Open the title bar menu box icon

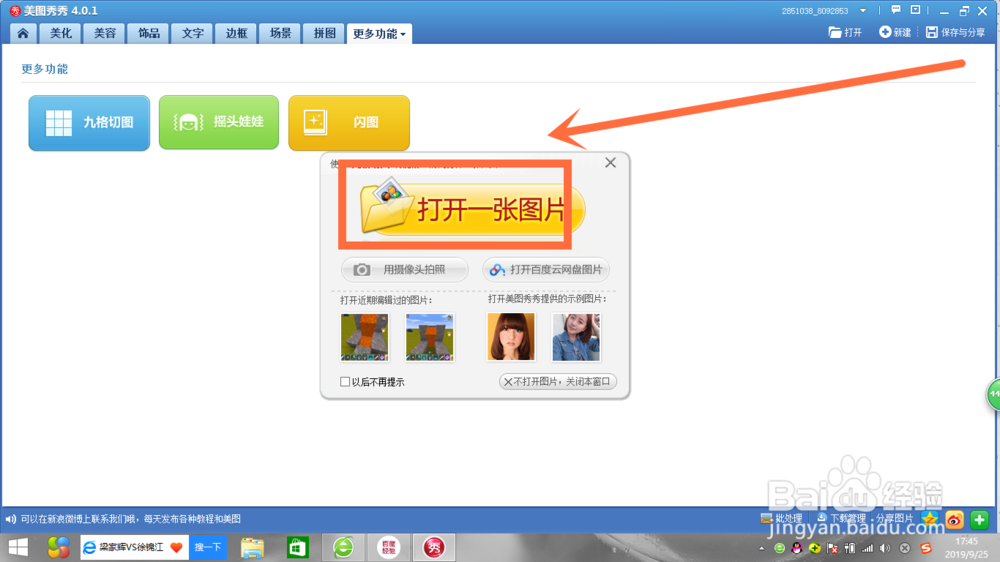915,10
